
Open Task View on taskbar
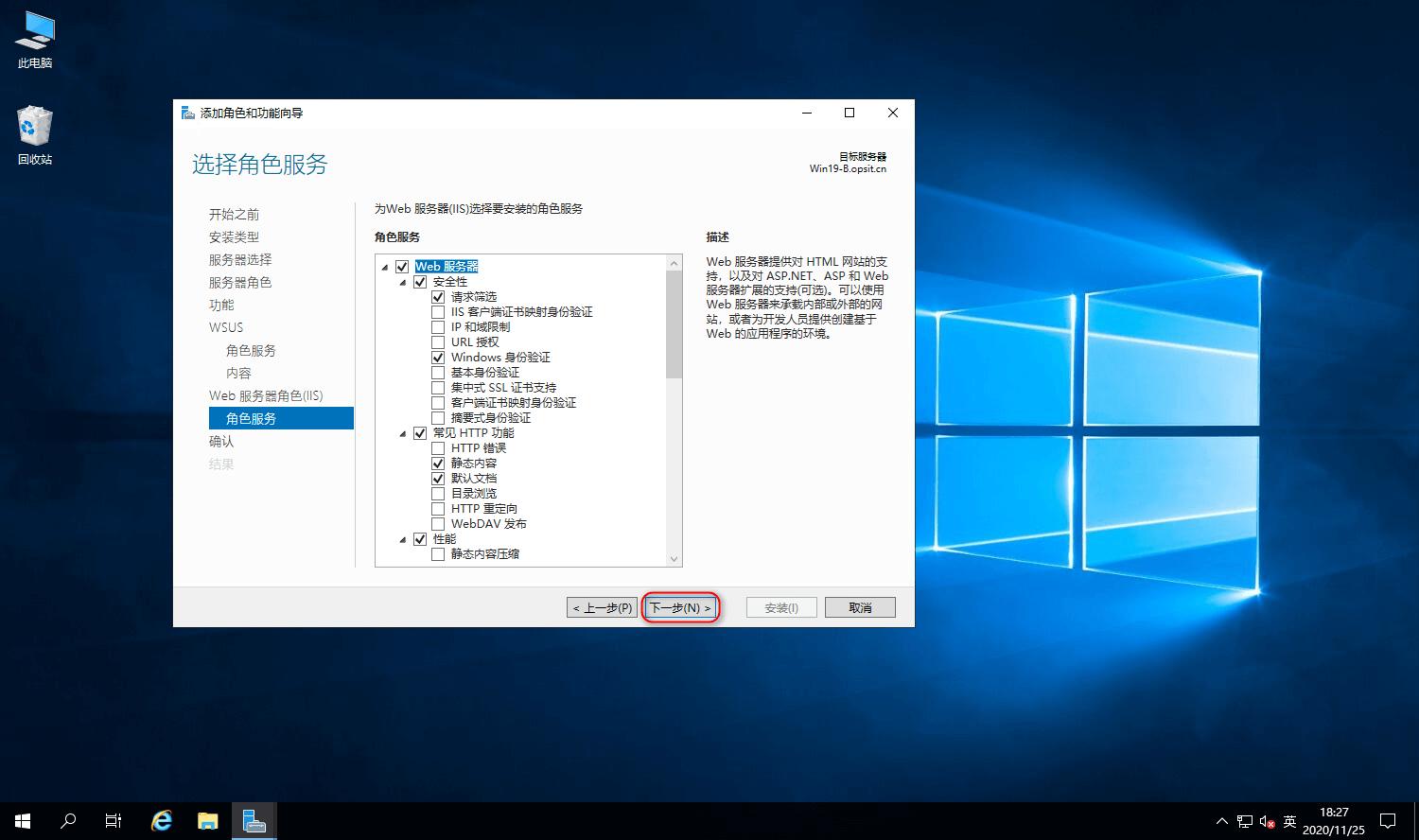pyautogui.click(x=114, y=821)
